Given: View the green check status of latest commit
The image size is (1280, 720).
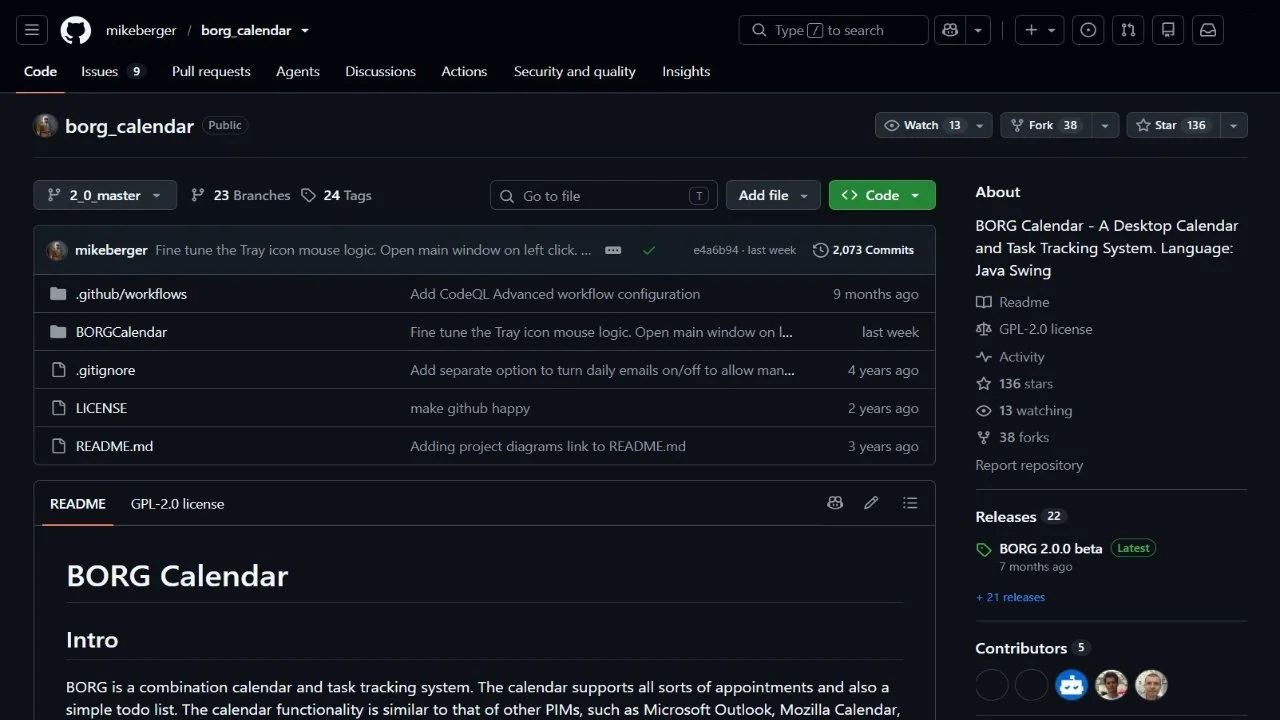Looking at the screenshot, I should pyautogui.click(x=649, y=250).
